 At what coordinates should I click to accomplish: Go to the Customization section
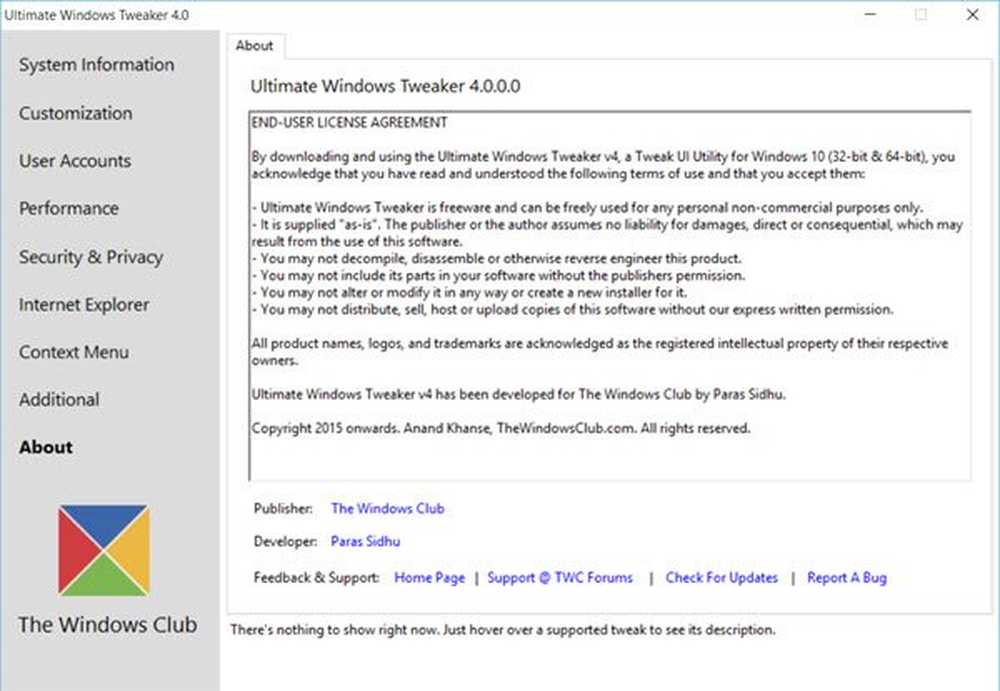[76, 113]
